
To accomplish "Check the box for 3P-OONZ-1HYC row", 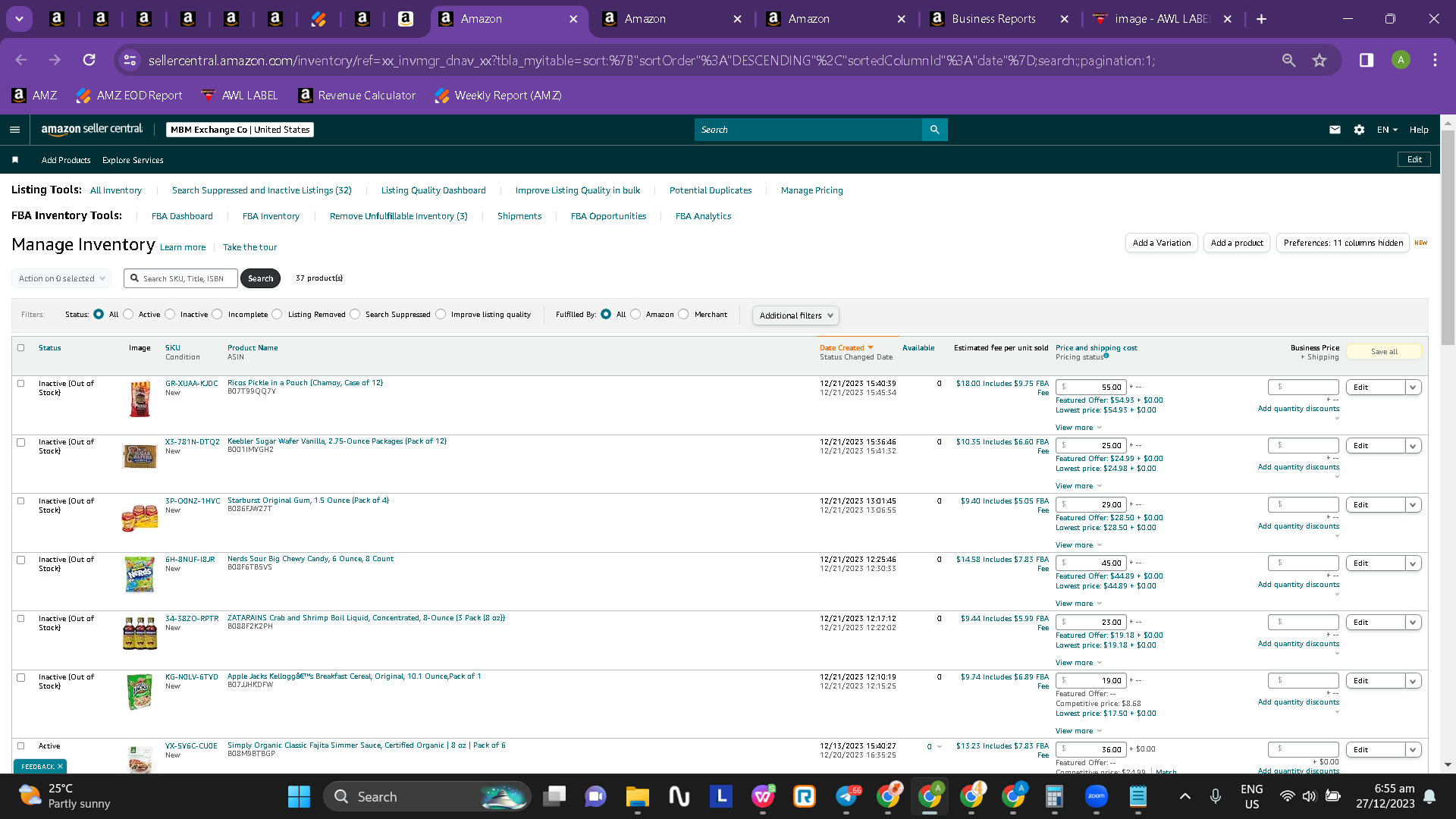I will click(x=21, y=501).
